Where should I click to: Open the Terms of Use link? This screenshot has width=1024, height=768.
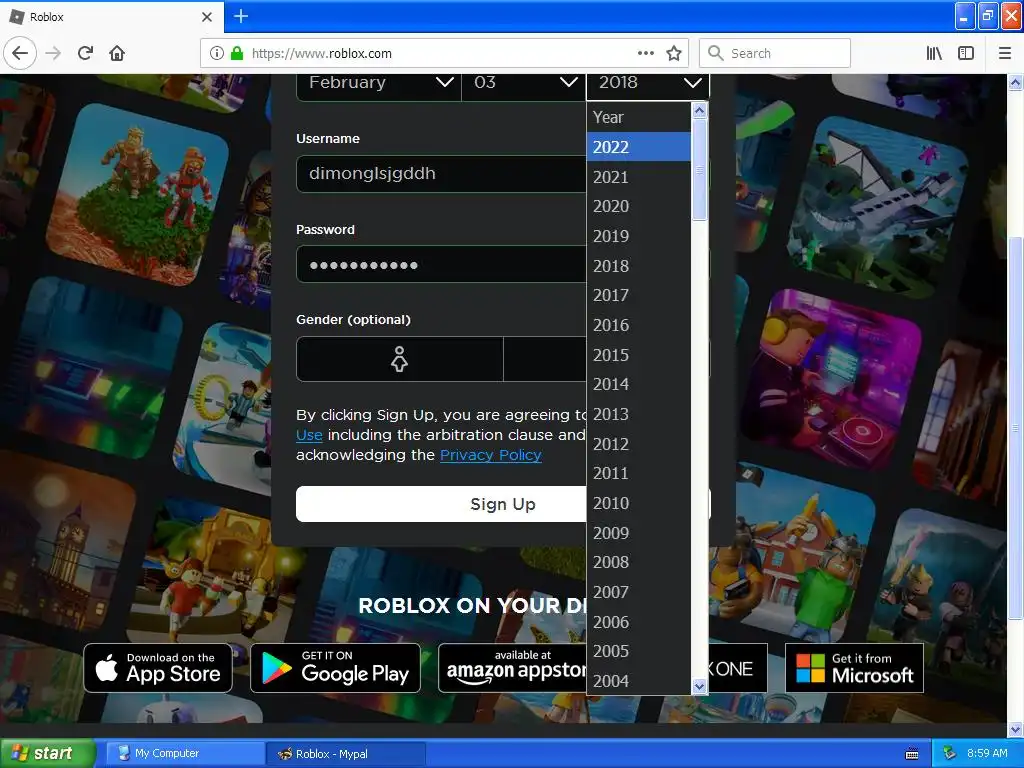310,435
